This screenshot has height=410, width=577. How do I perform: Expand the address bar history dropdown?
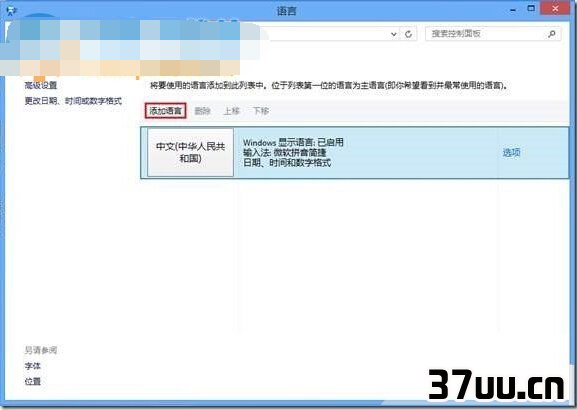pyautogui.click(x=393, y=34)
